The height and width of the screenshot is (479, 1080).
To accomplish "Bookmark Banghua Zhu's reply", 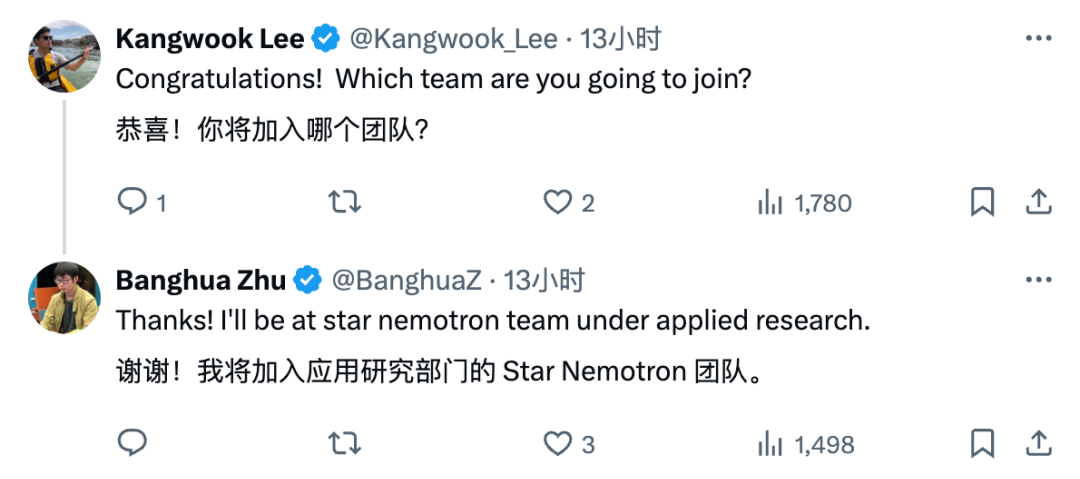I will 982,443.
